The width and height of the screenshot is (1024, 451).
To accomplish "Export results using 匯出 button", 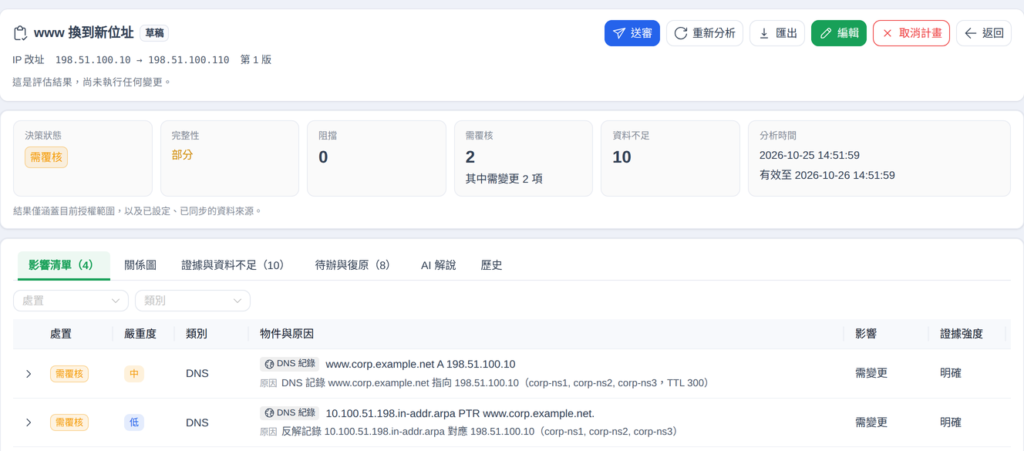I will [777, 33].
